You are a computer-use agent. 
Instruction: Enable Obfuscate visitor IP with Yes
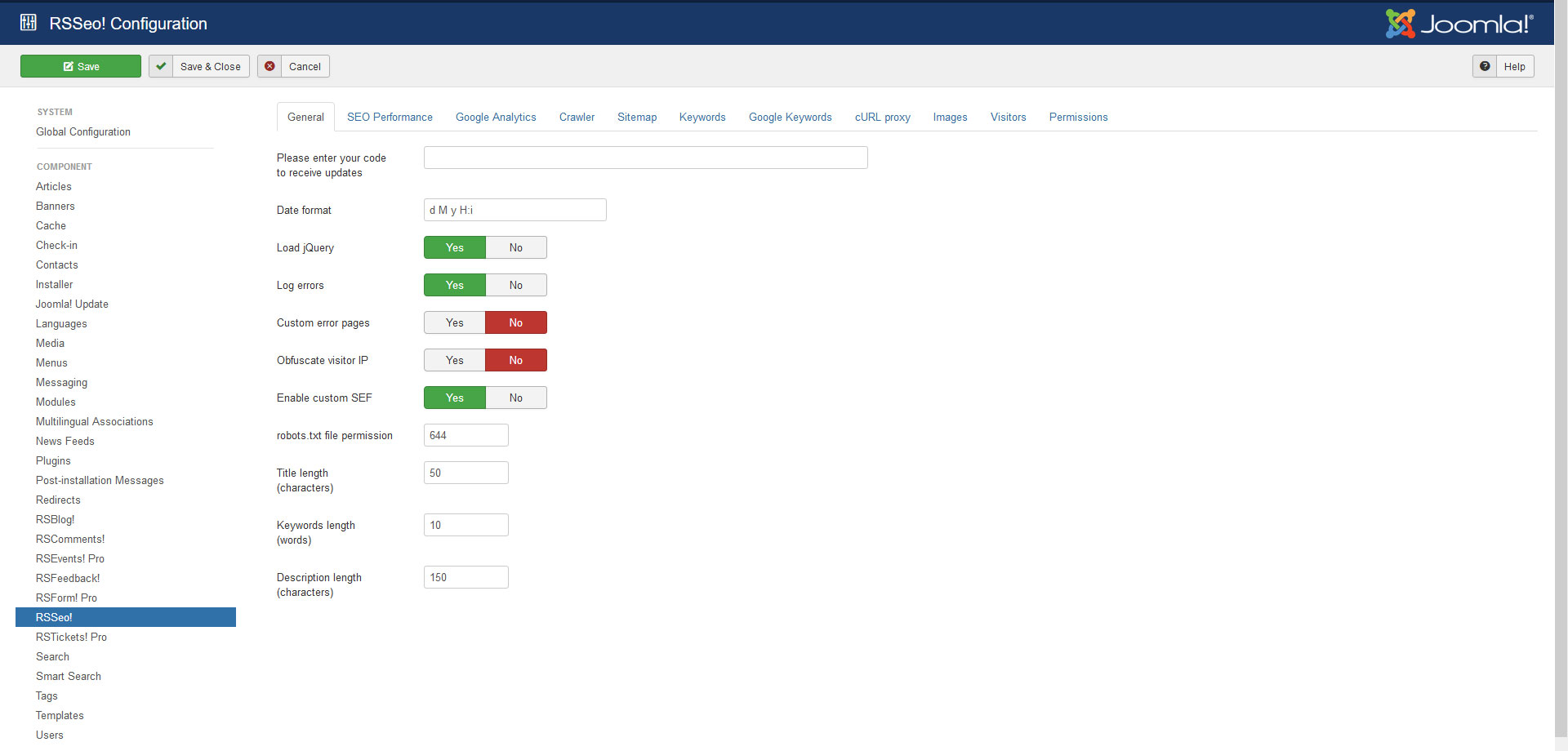pos(455,360)
